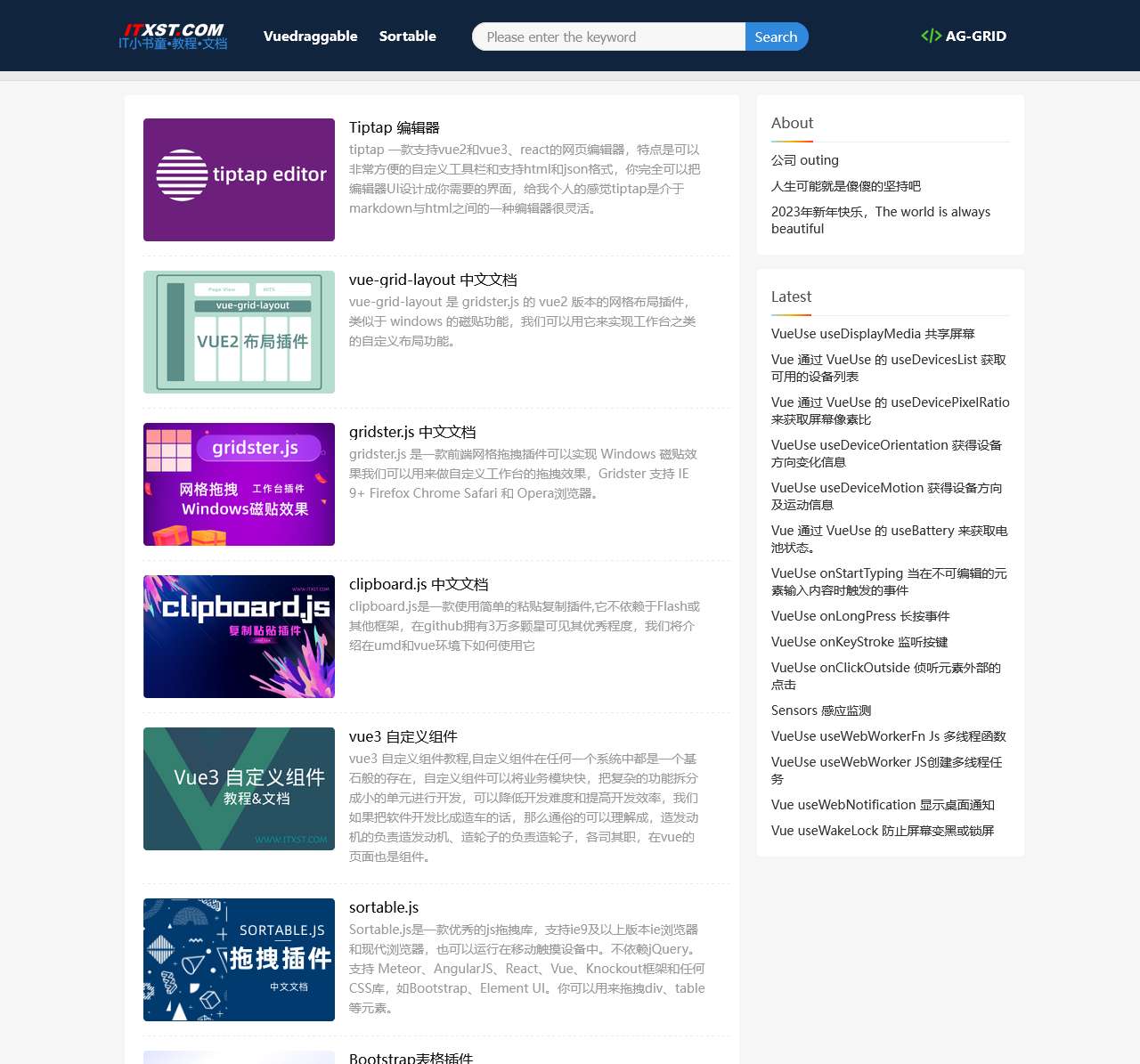Open the useDeviceOrientation article link
The height and width of the screenshot is (1064, 1140).
(887, 453)
